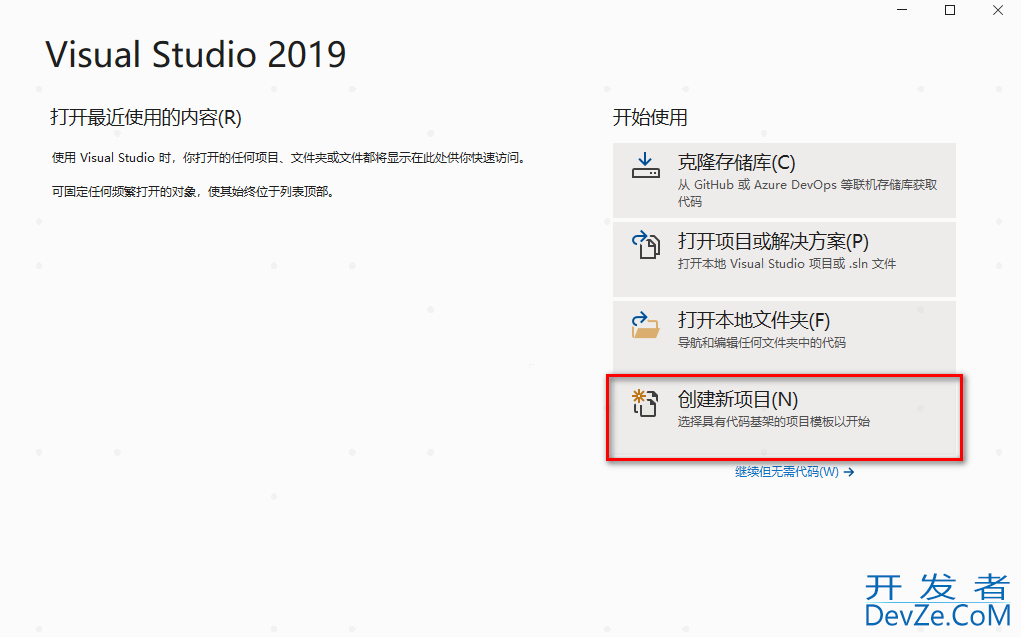Close the Visual Studio start window
The width and height of the screenshot is (1021, 637).
997,10
